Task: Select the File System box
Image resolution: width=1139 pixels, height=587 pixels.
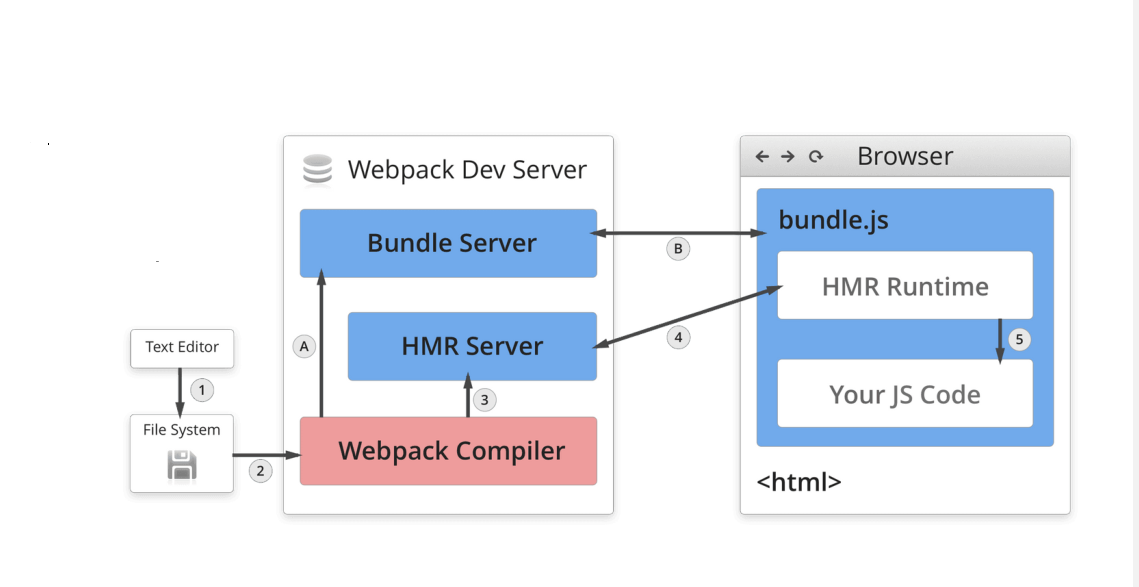Action: pyautogui.click(x=182, y=453)
